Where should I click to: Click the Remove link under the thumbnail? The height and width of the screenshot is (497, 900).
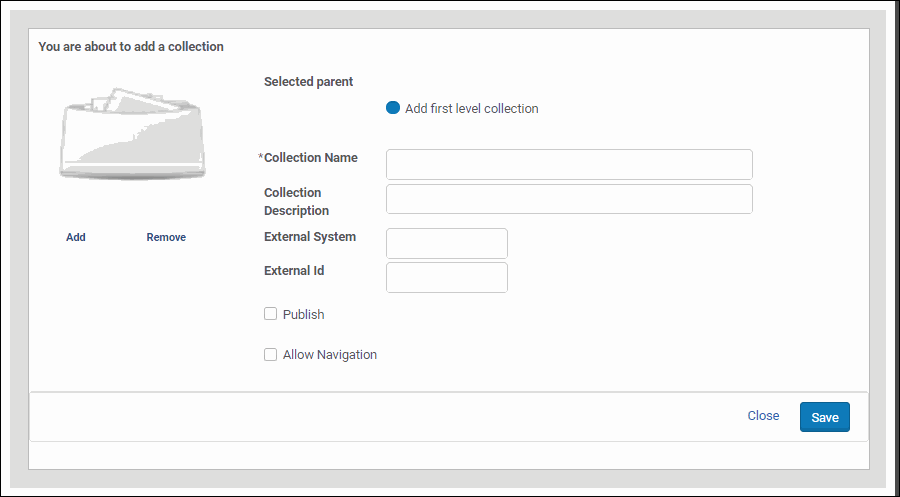(x=166, y=238)
